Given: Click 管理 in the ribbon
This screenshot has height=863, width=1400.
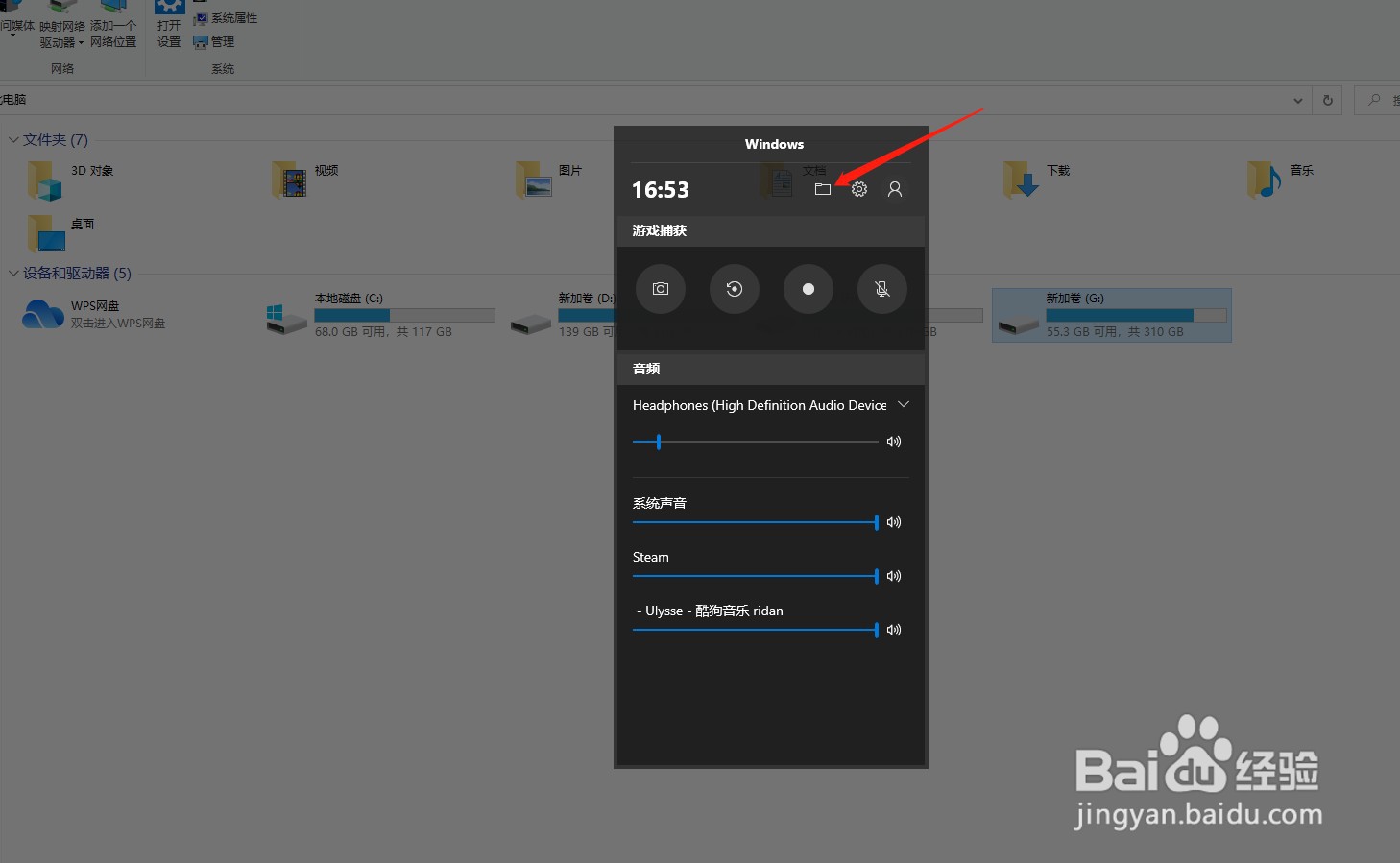Looking at the screenshot, I should coord(214,41).
